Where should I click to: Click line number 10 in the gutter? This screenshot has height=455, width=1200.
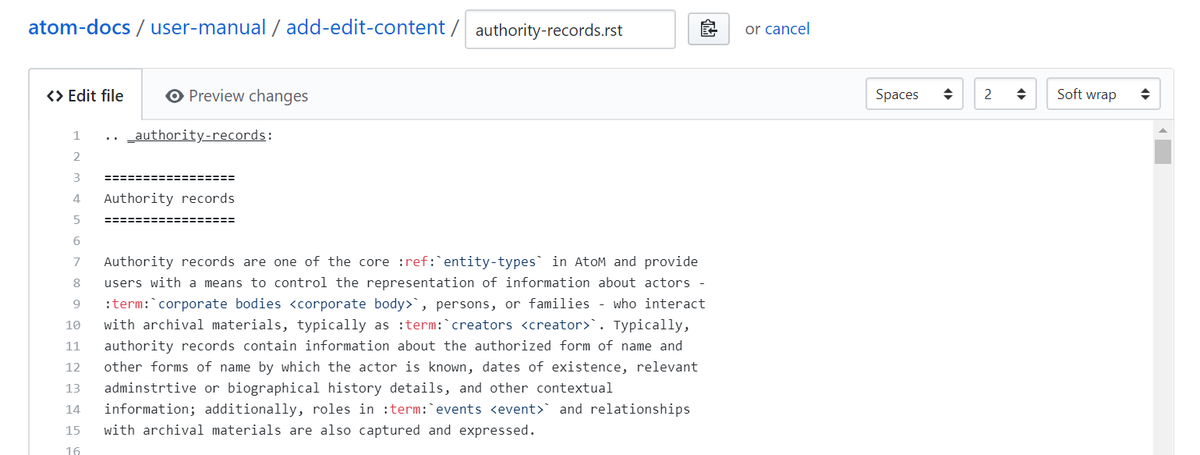pyautogui.click(x=73, y=325)
